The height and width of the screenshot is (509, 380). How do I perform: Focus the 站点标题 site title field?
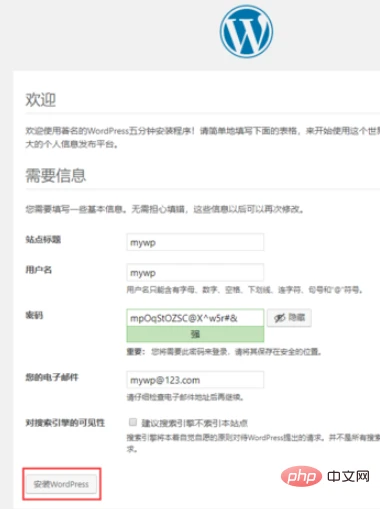pyautogui.click(x=195, y=242)
